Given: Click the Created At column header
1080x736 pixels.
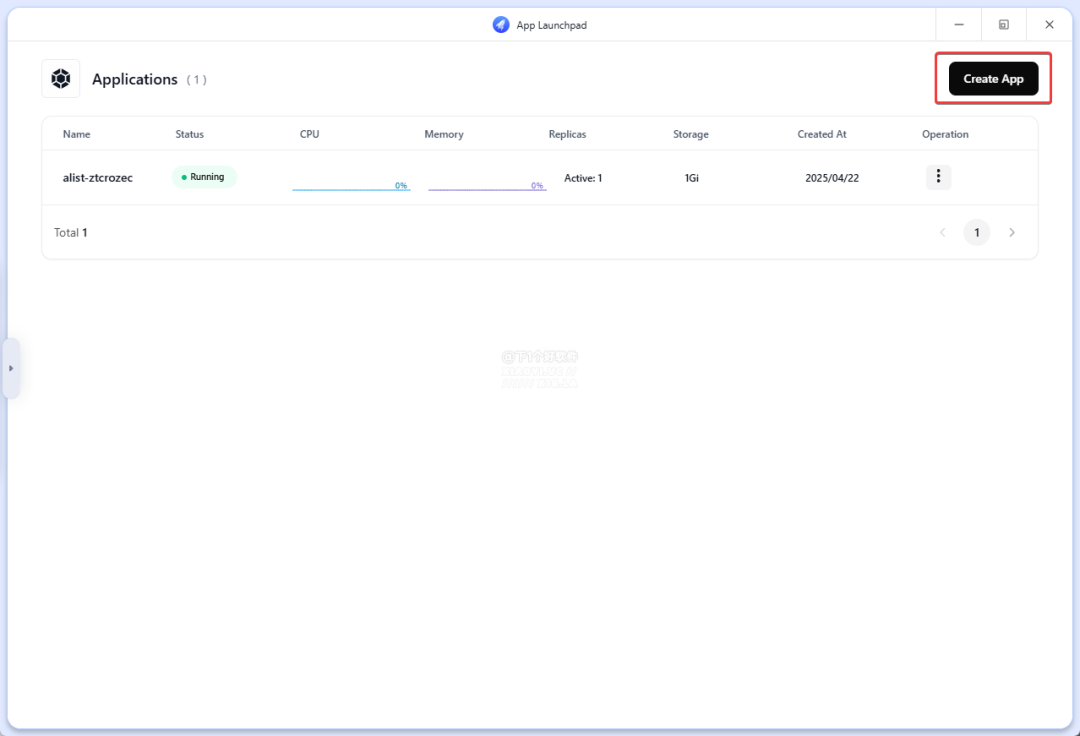Looking at the screenshot, I should pyautogui.click(x=822, y=134).
